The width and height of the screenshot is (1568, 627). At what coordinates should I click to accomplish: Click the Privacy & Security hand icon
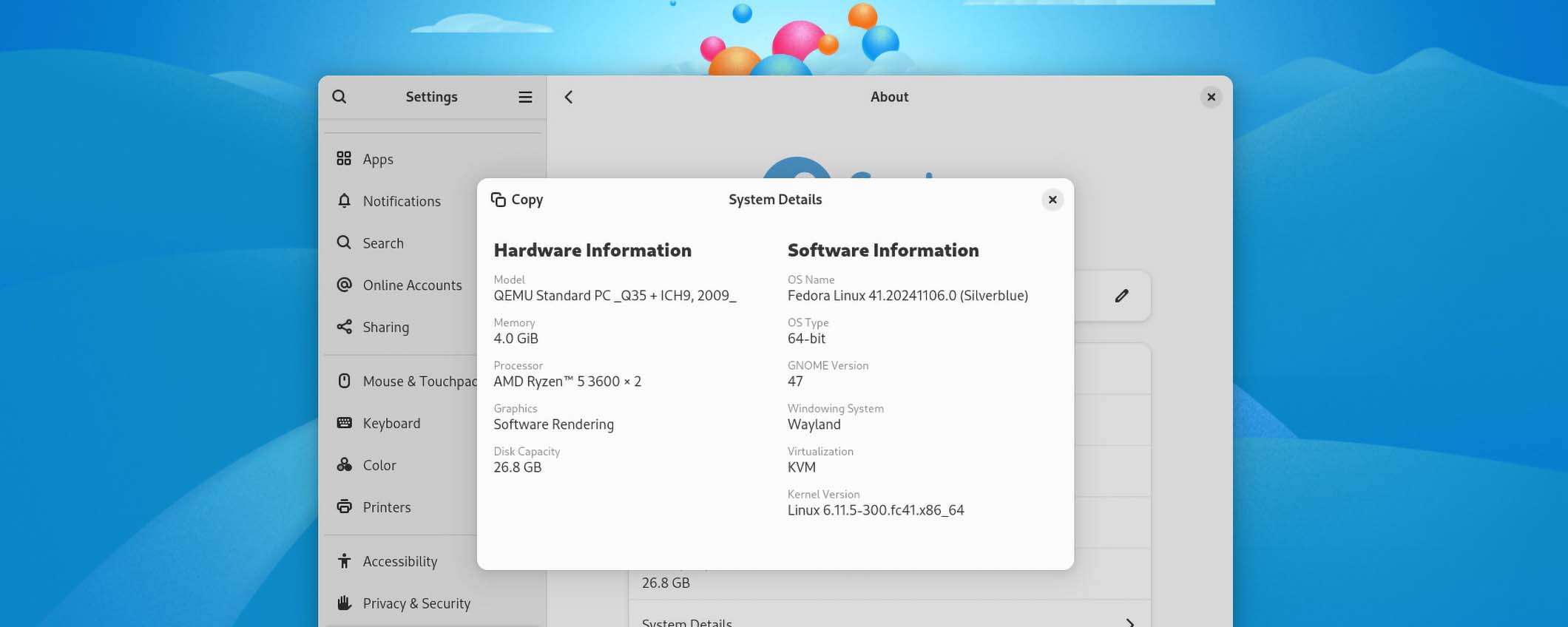click(x=344, y=603)
